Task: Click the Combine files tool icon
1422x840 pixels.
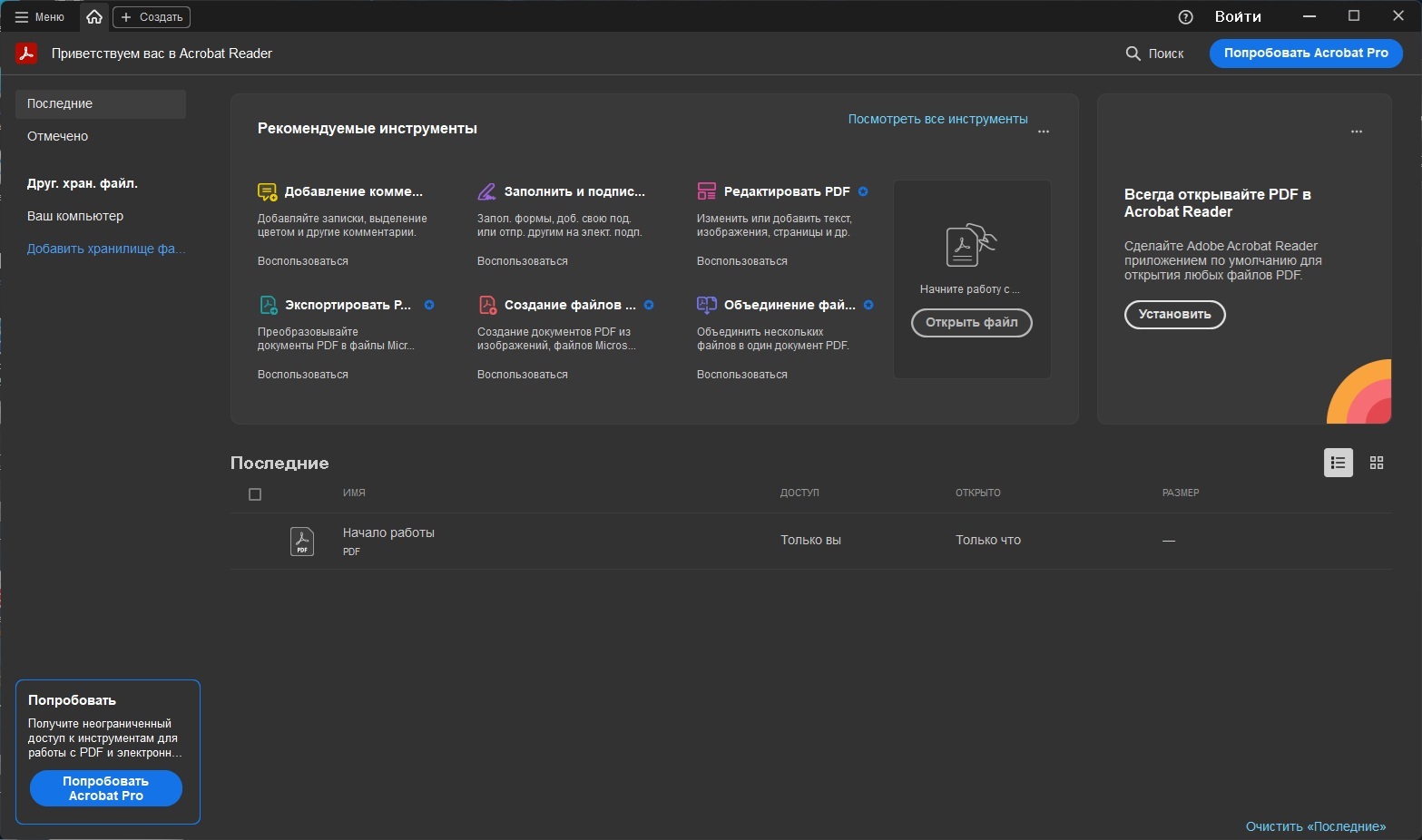Action: 706,305
